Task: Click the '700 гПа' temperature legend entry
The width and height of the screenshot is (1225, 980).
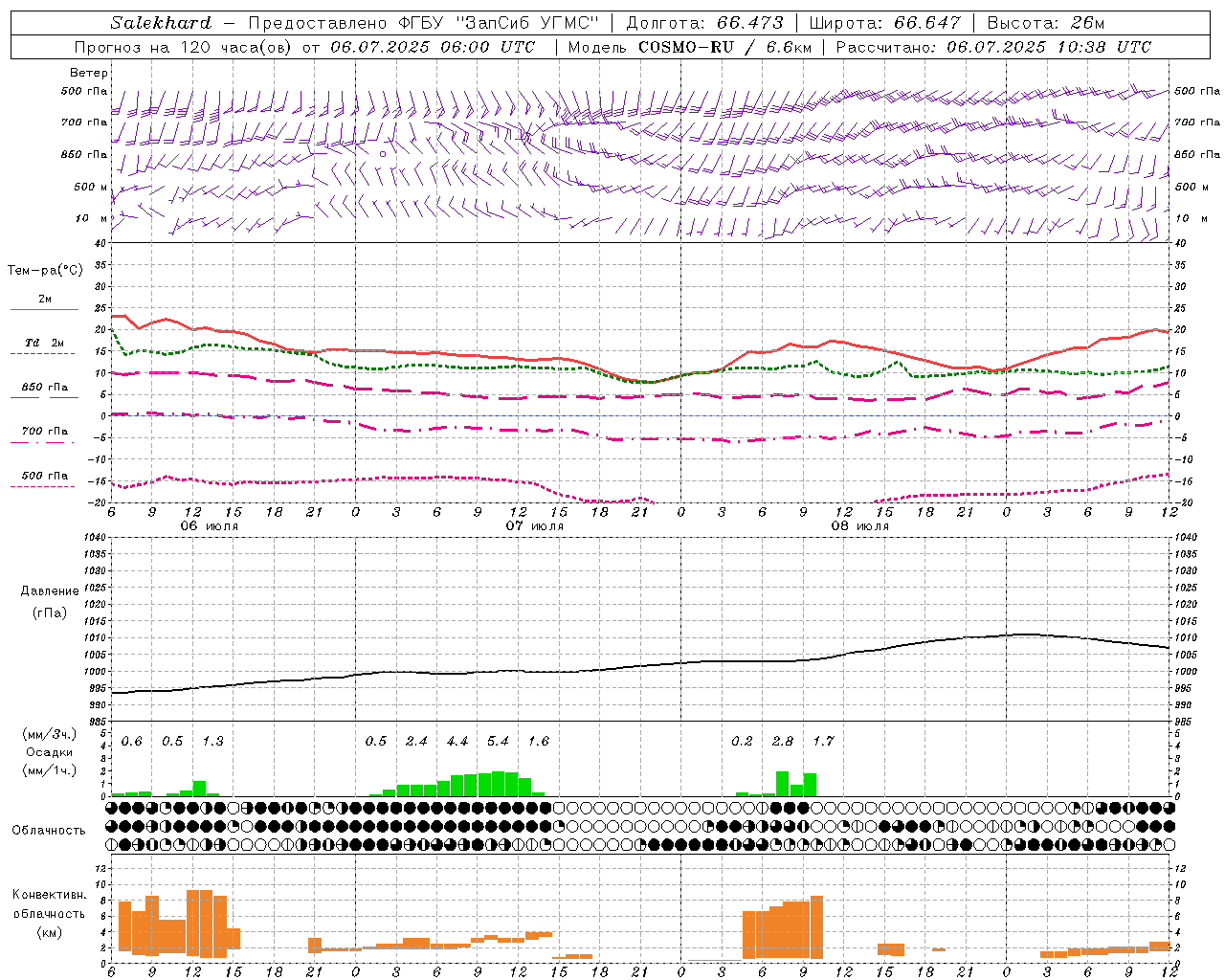Action: (45, 432)
